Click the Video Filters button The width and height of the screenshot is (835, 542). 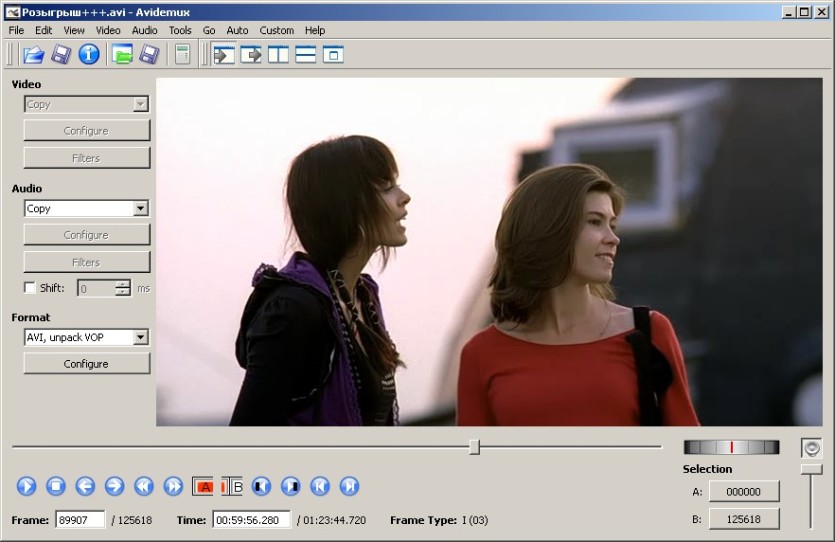87,158
